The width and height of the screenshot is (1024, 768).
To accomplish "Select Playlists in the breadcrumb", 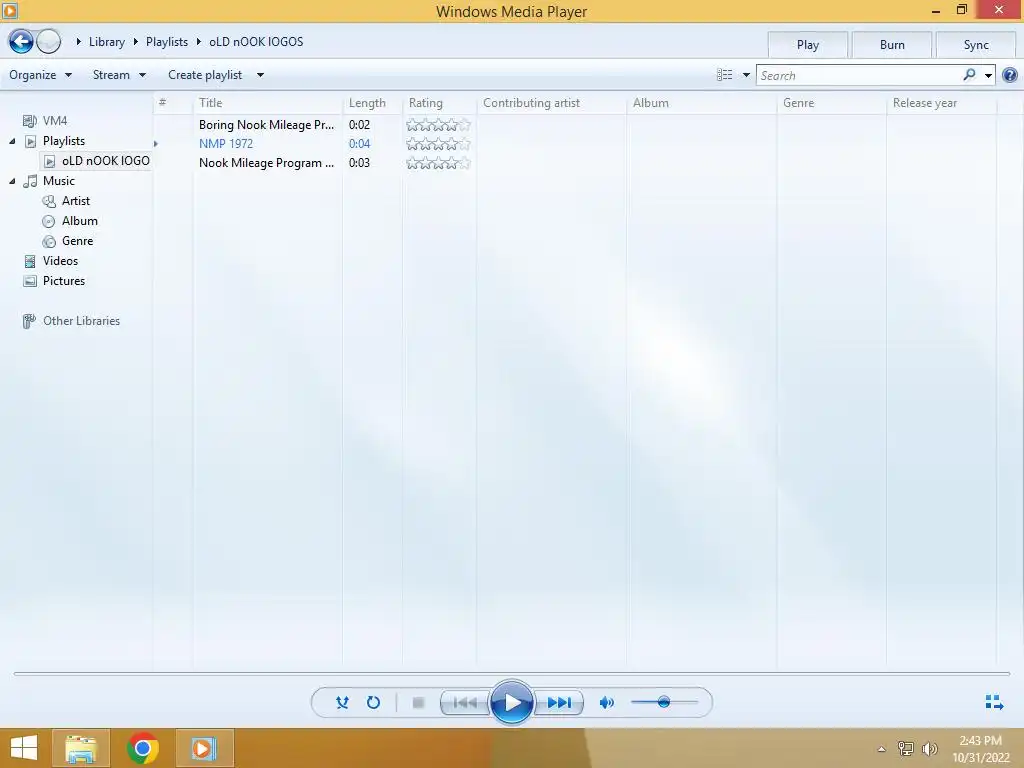I will [167, 42].
